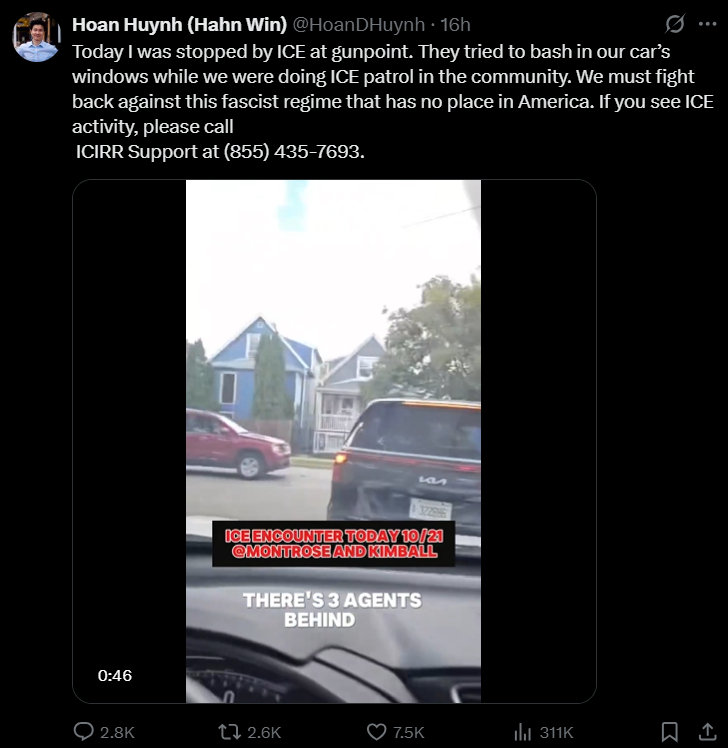Click the 2.8K reply count
Image resolution: width=728 pixels, height=748 pixels.
click(x=117, y=732)
